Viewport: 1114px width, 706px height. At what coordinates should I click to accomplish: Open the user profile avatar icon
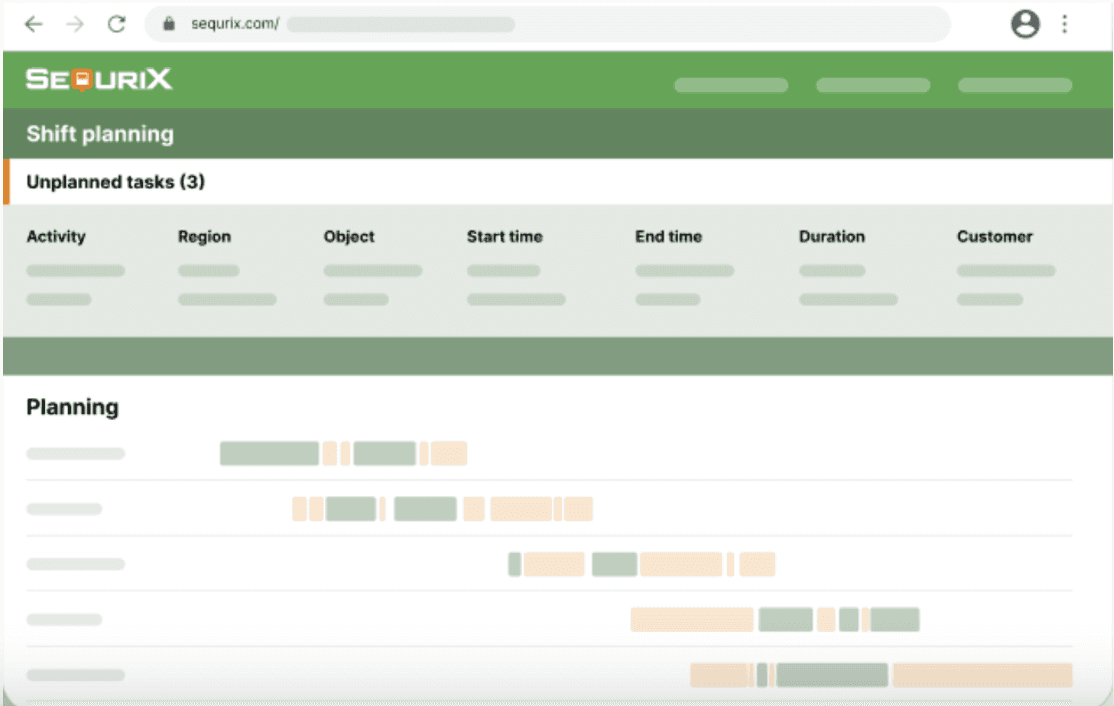click(1024, 24)
